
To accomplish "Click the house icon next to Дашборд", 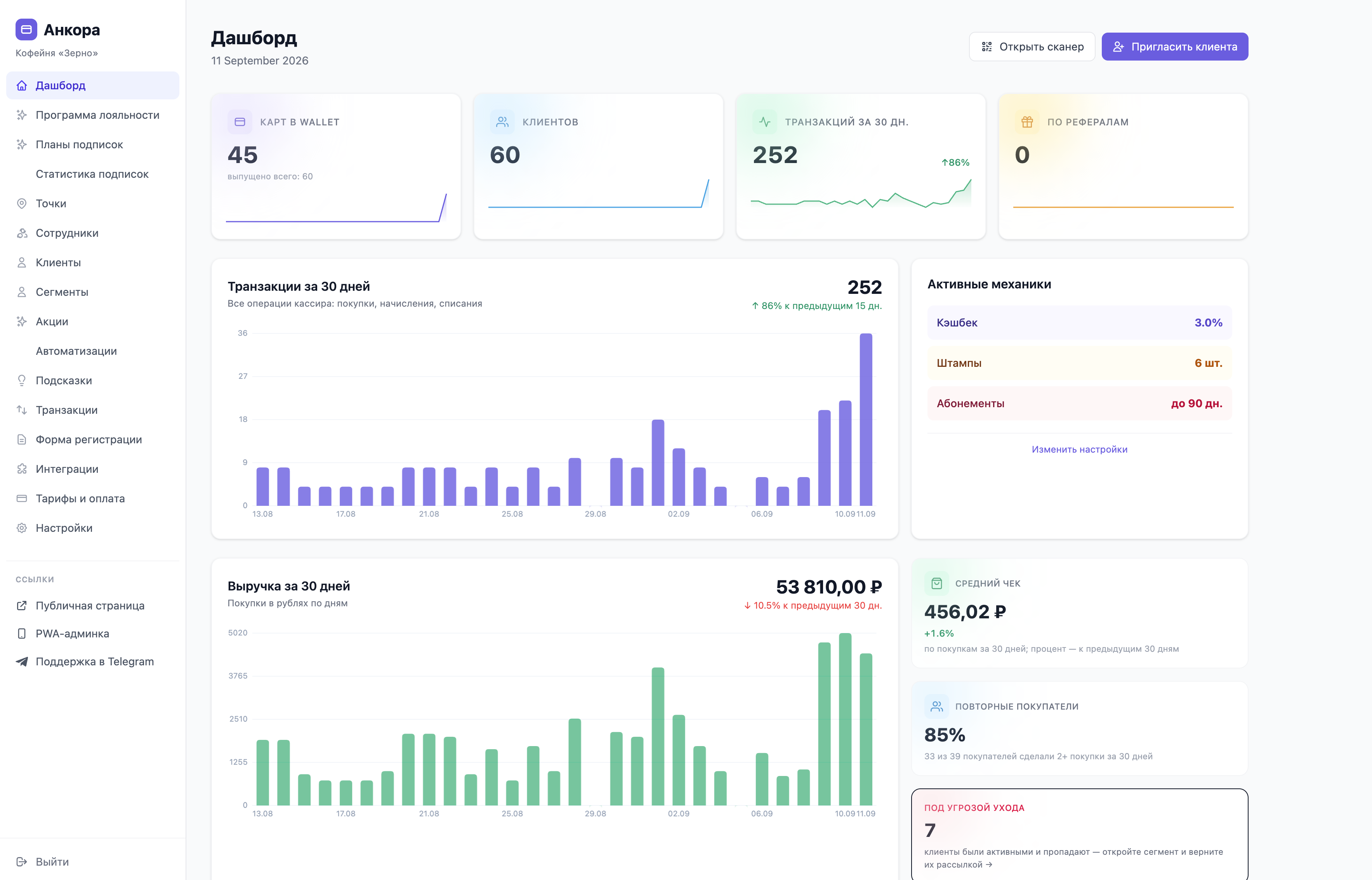I will coord(22,86).
